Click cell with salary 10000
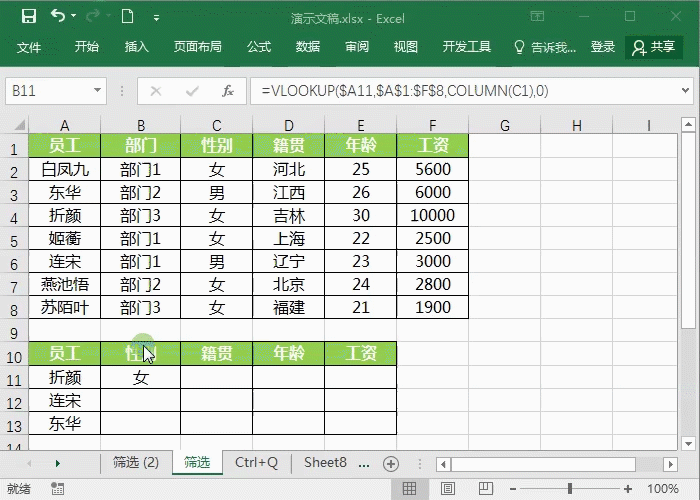 pos(432,216)
